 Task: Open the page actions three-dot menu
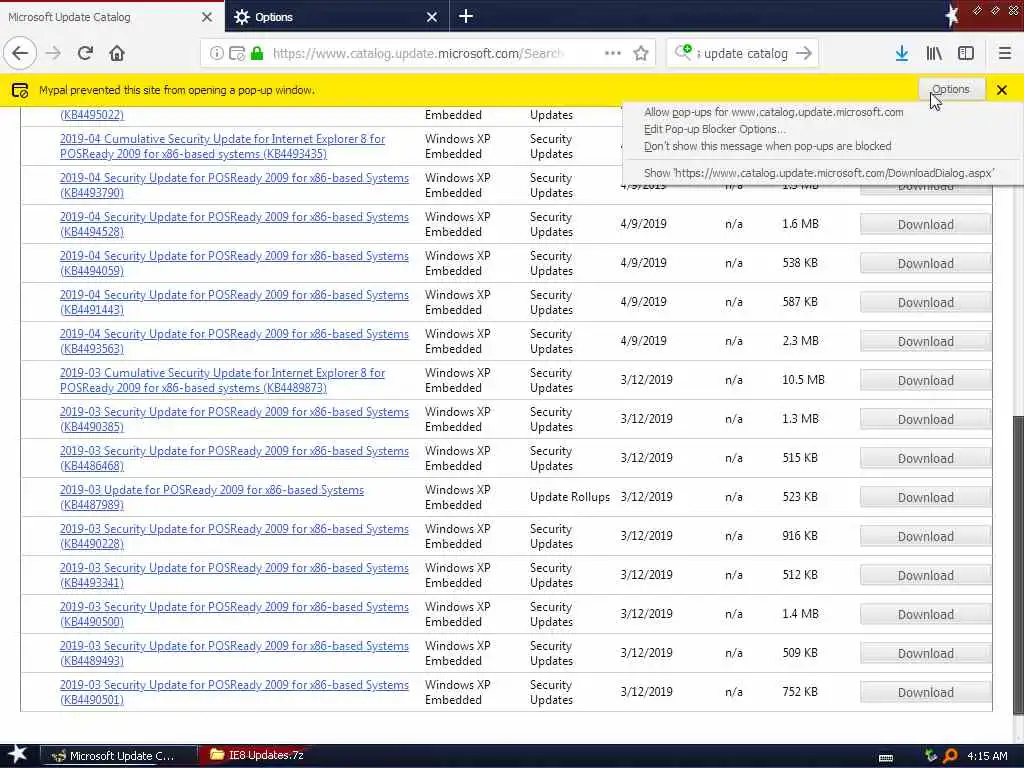point(613,53)
